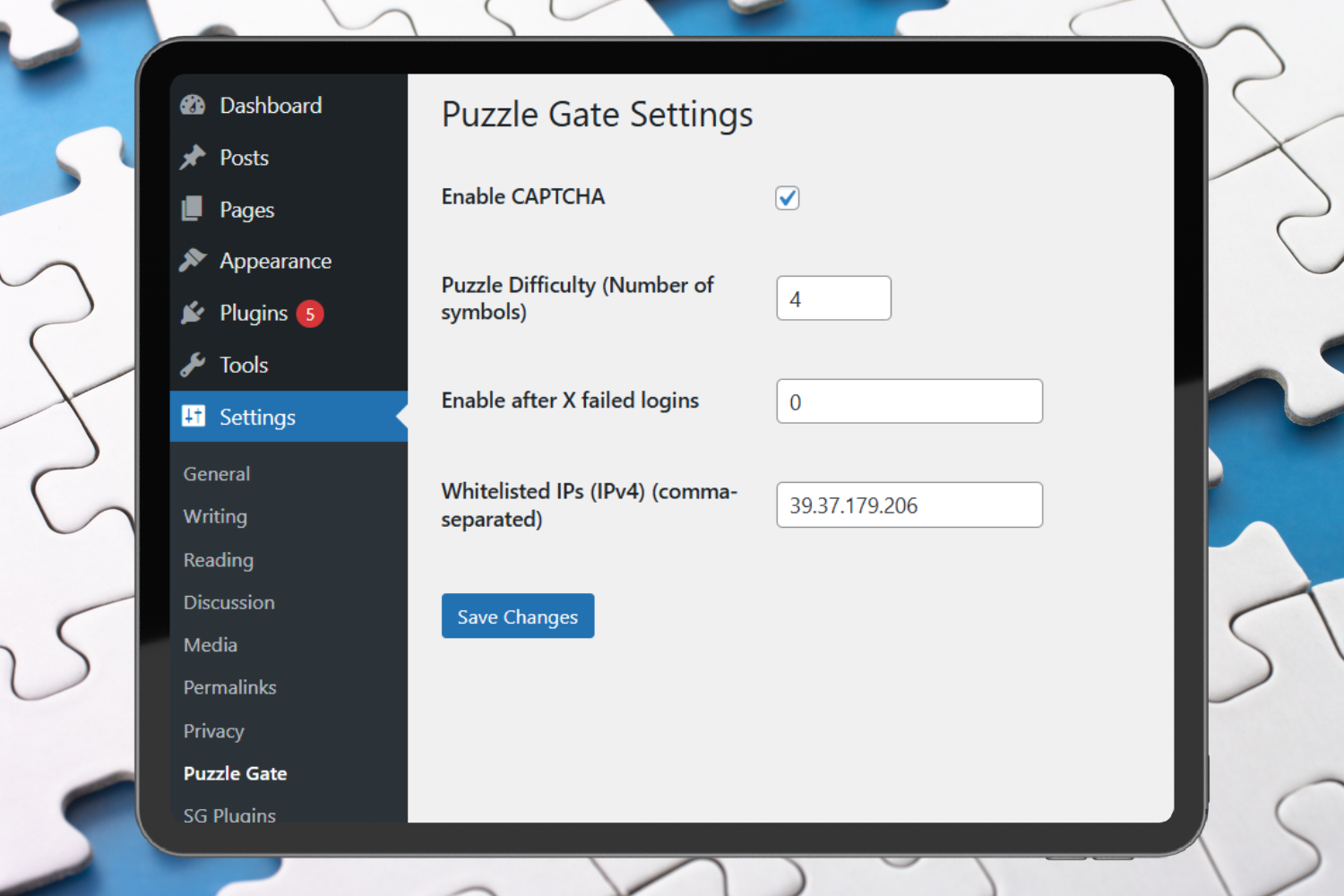Viewport: 1344px width, 896px height.
Task: Click the Plugins update badge showing 5
Action: [310, 314]
